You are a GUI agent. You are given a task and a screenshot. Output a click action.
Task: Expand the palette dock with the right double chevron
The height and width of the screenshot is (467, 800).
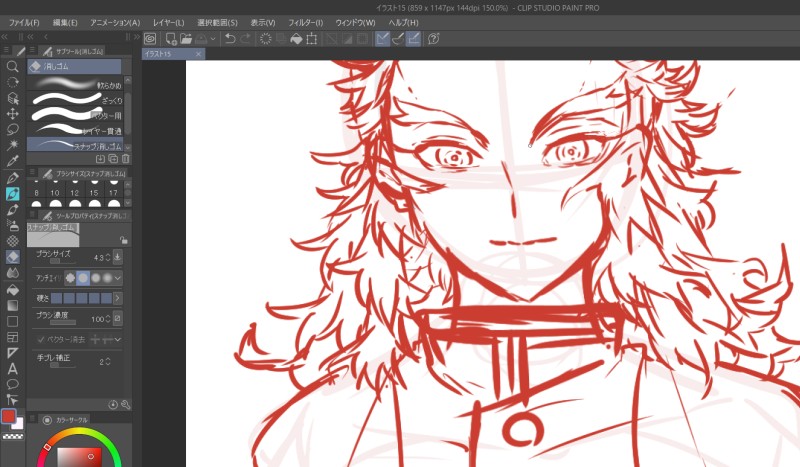click(x=137, y=37)
